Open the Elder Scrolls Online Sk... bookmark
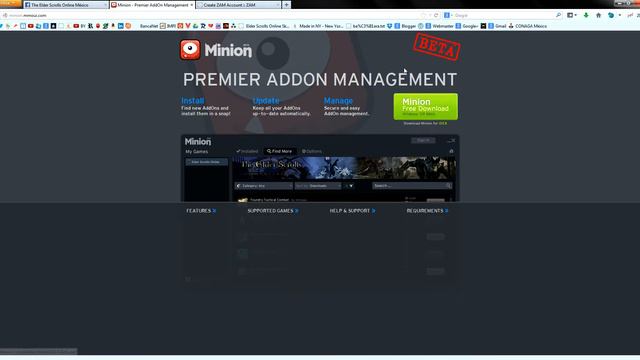The height and width of the screenshot is (360, 640). point(264,26)
